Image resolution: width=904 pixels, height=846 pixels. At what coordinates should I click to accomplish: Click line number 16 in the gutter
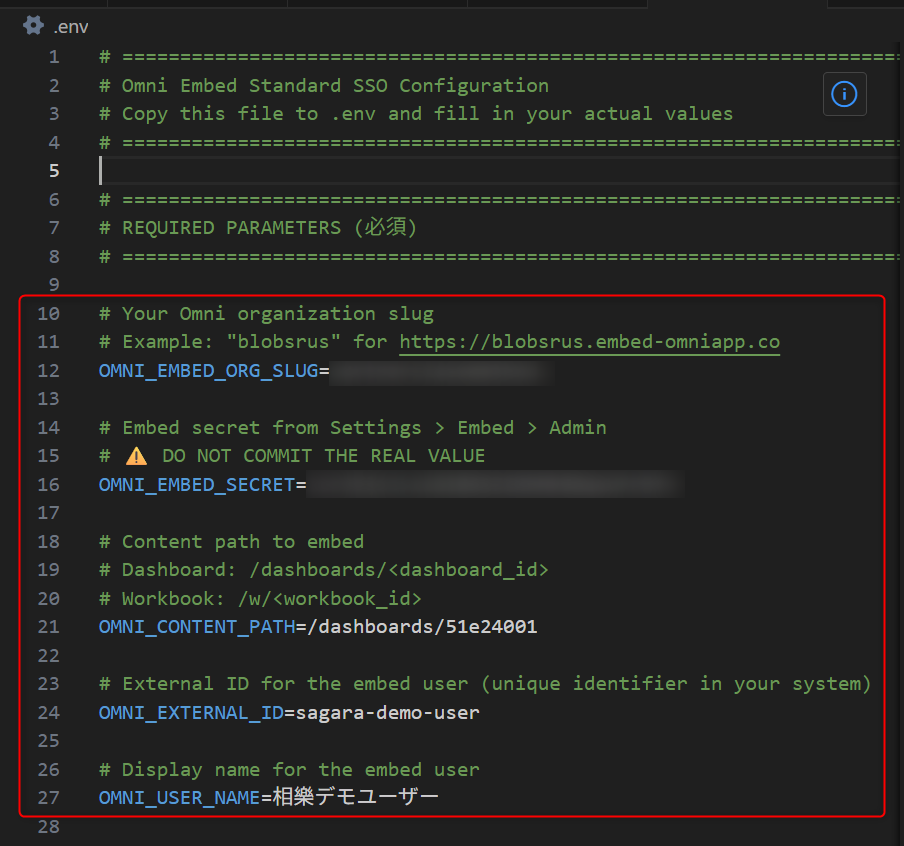coord(48,485)
